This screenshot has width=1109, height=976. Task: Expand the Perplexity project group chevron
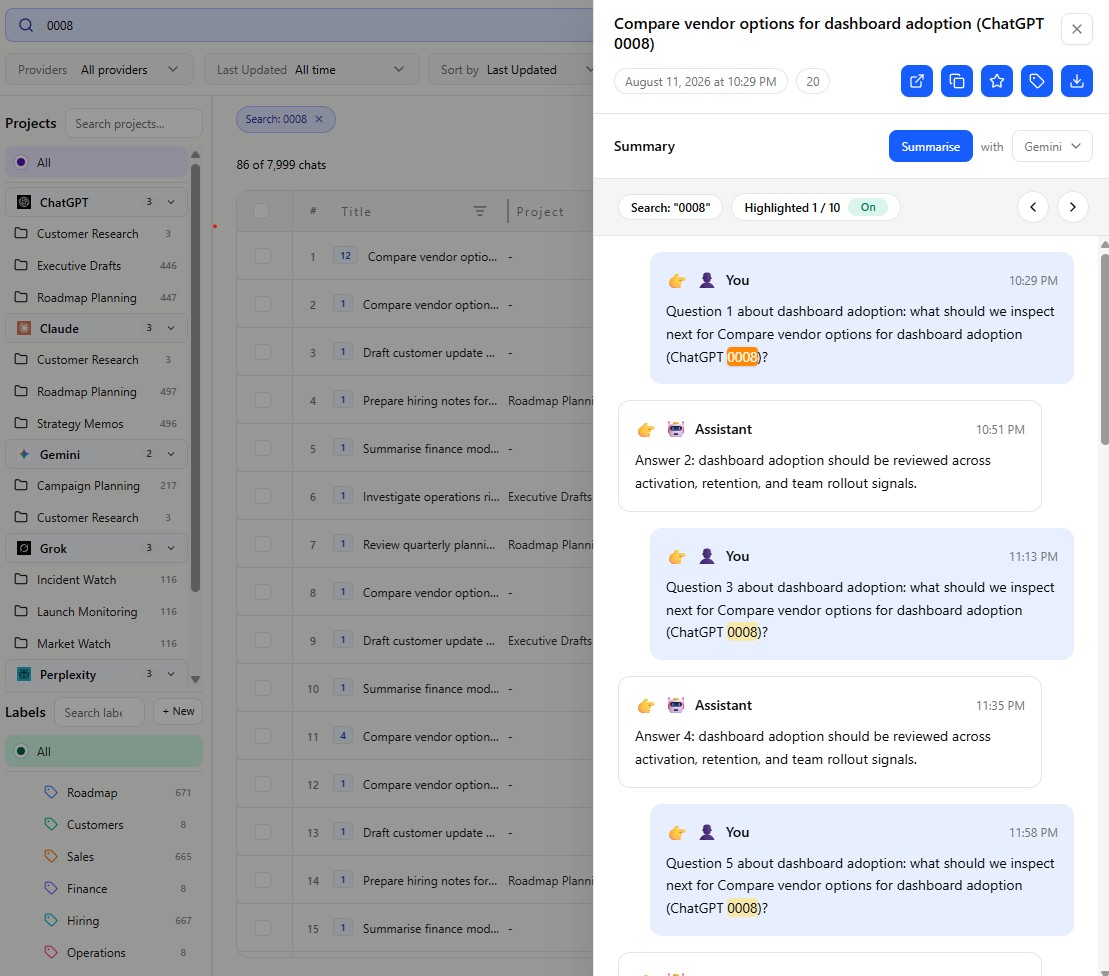click(x=170, y=674)
